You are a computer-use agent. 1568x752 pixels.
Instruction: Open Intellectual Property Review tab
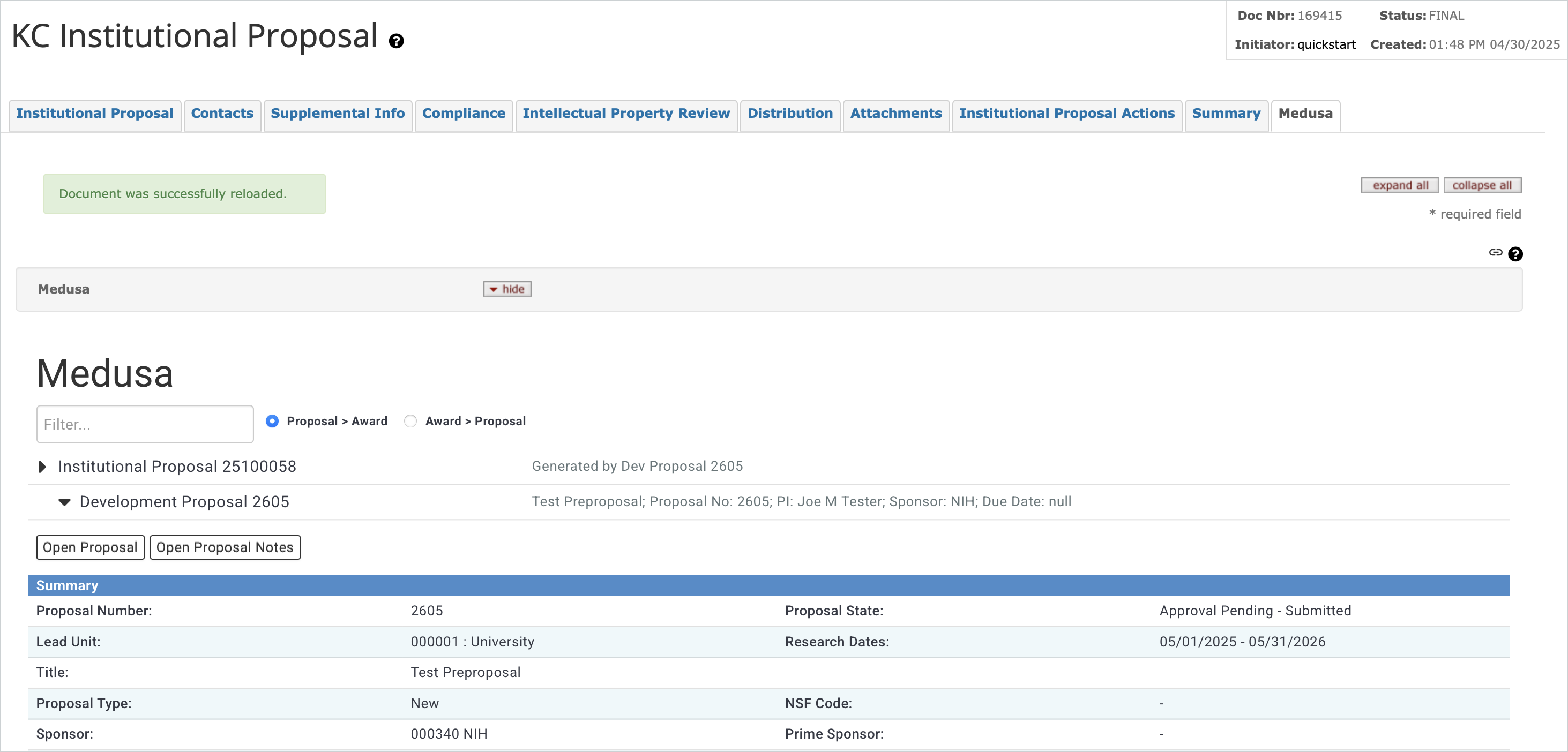(626, 114)
